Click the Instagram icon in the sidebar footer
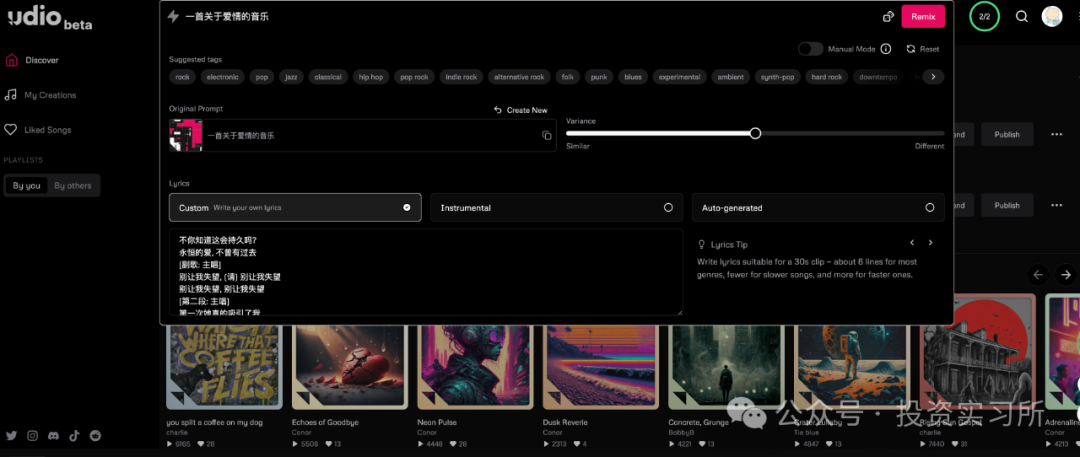The height and width of the screenshot is (457, 1080). click(32, 435)
